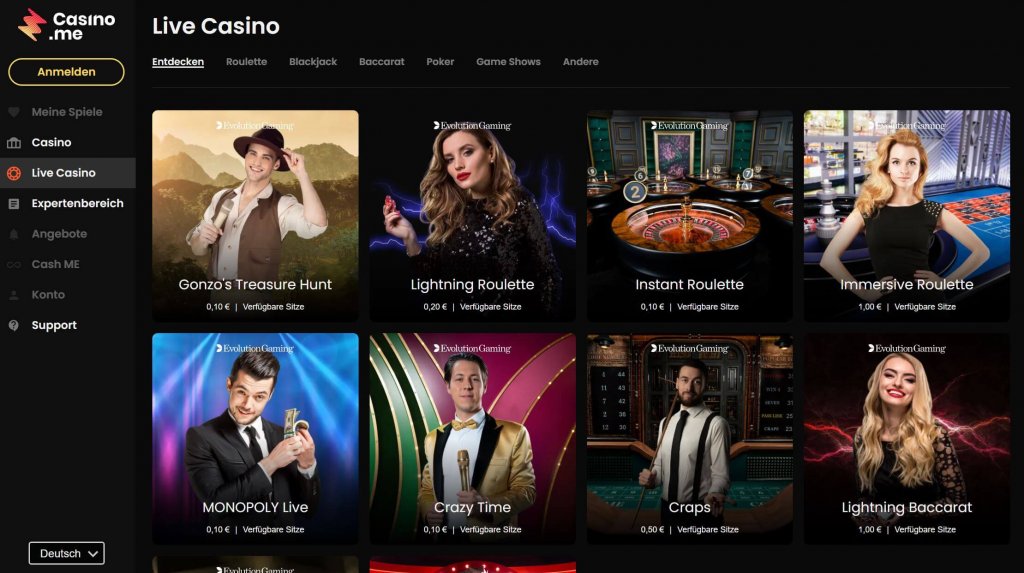The image size is (1024, 573).
Task: Switch to the Roulette tab
Action: (246, 61)
